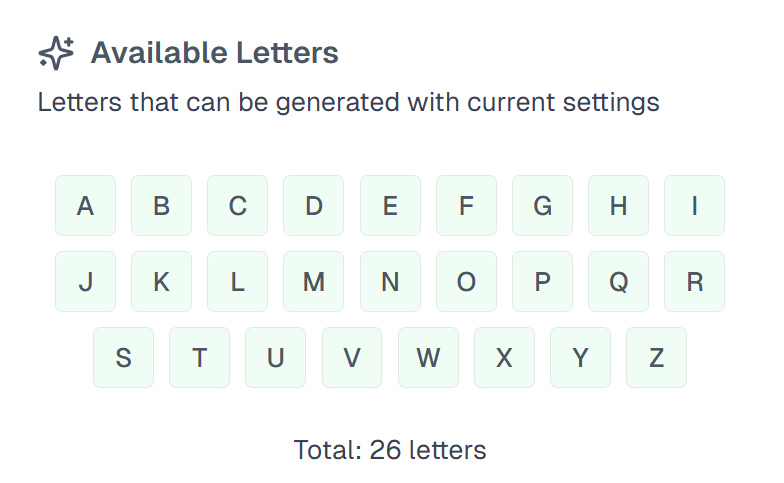The height and width of the screenshot is (483, 784).
Task: Select the letter A tile
Action: pyautogui.click(x=85, y=206)
